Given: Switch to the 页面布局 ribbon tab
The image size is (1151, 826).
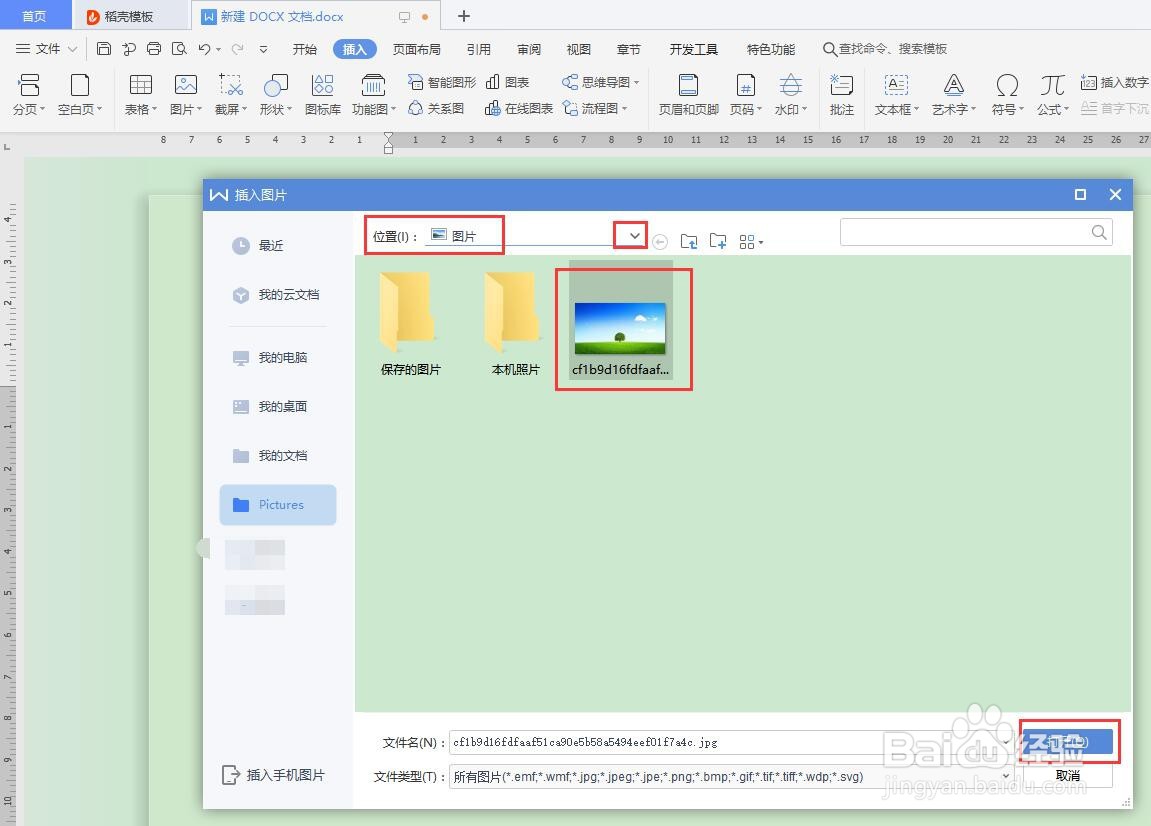Looking at the screenshot, I should (417, 48).
